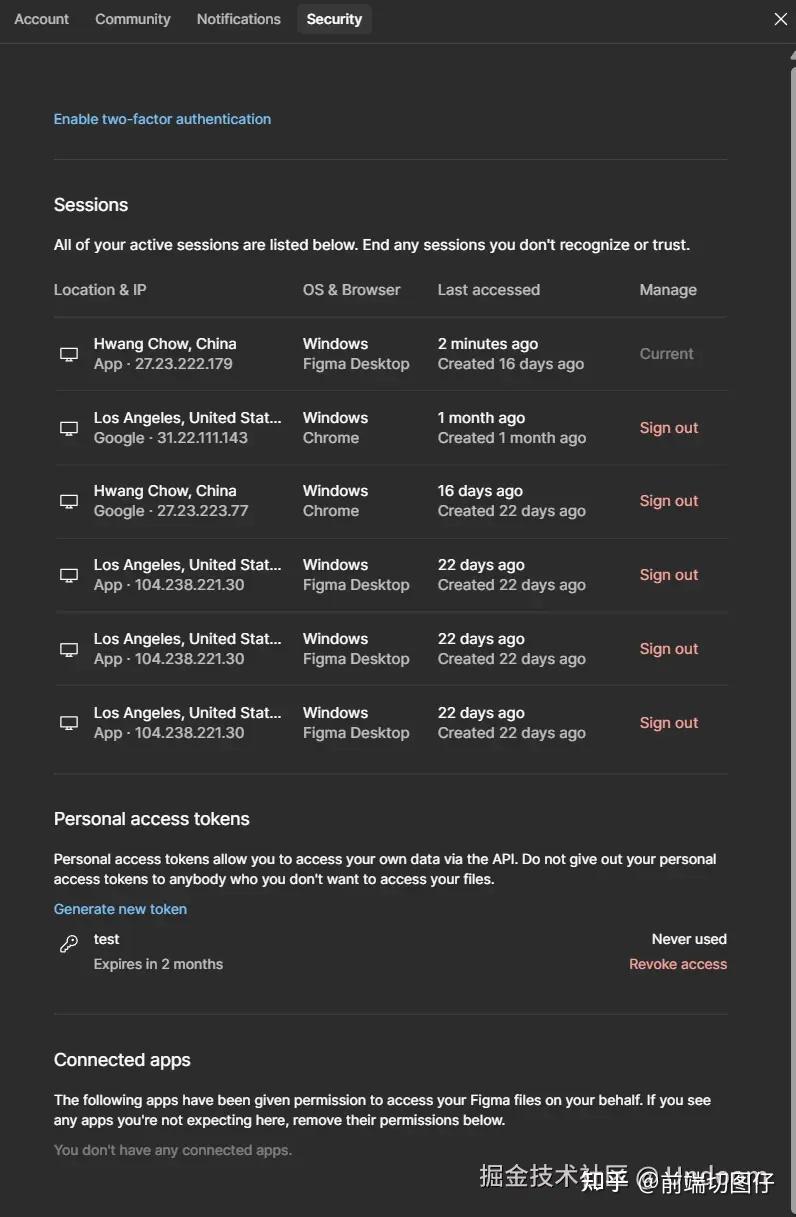Click Generate new token link
Image resolution: width=796 pixels, height=1217 pixels.
coord(120,909)
